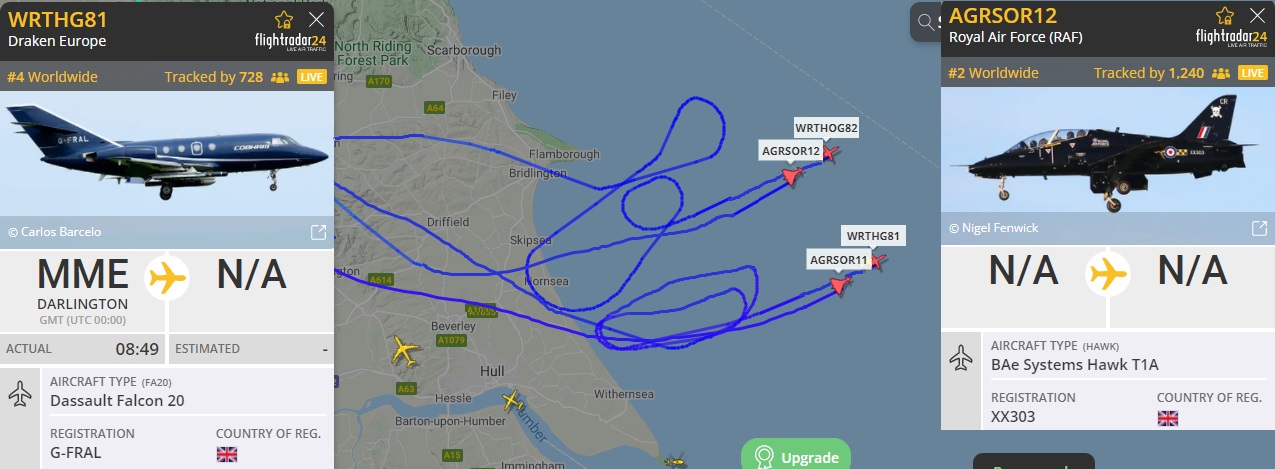Click yellow aircraft near Hessle
The image size is (1275, 469).
[x=512, y=401]
